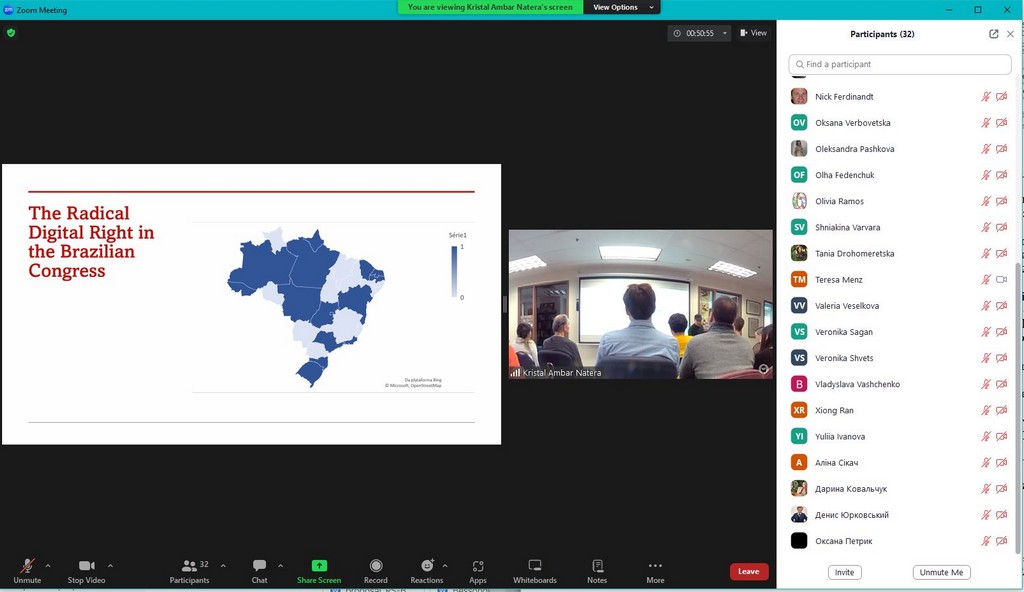1024x592 pixels.
Task: Open the View layout menu
Action: click(754, 33)
